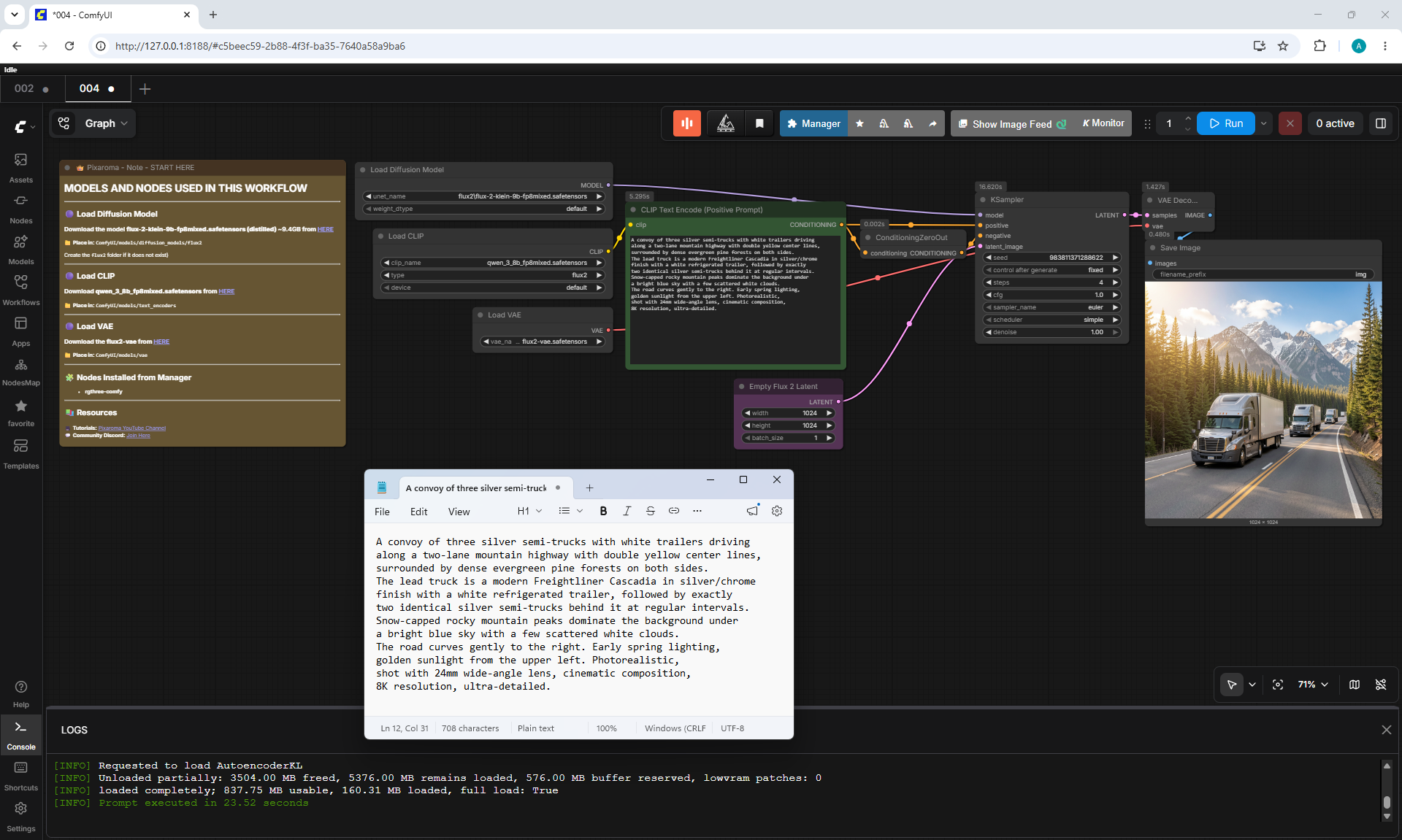This screenshot has height=840, width=1402.
Task: Toggle the minimap icon in canvas controls
Action: [1355, 685]
